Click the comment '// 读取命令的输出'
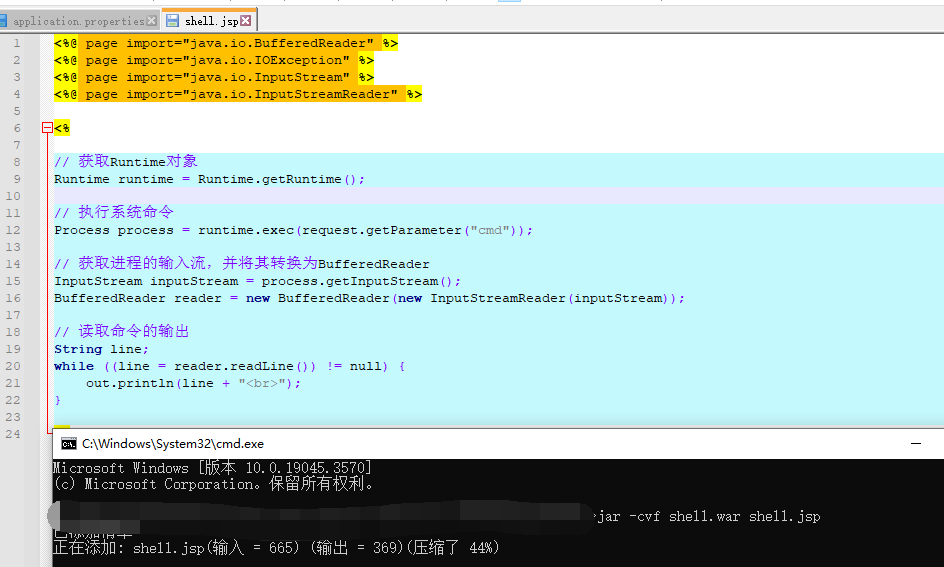 pyautogui.click(x=122, y=331)
